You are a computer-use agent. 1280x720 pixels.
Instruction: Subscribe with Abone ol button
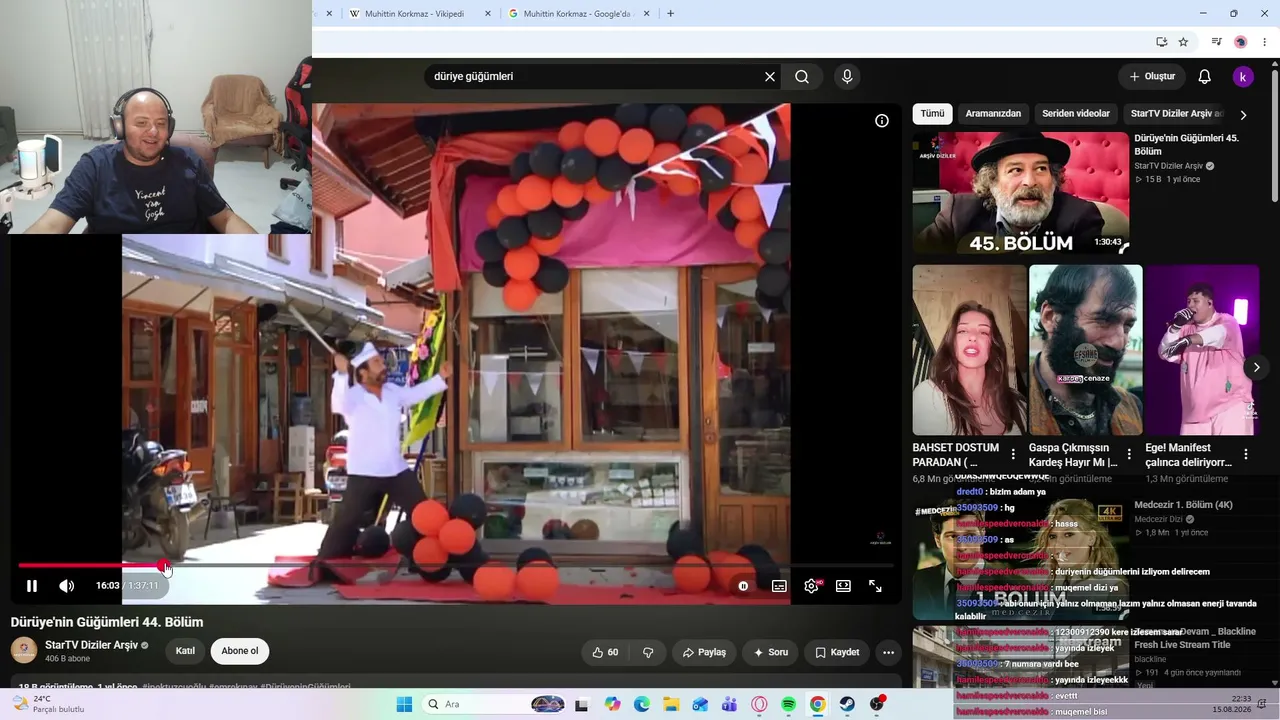[240, 651]
